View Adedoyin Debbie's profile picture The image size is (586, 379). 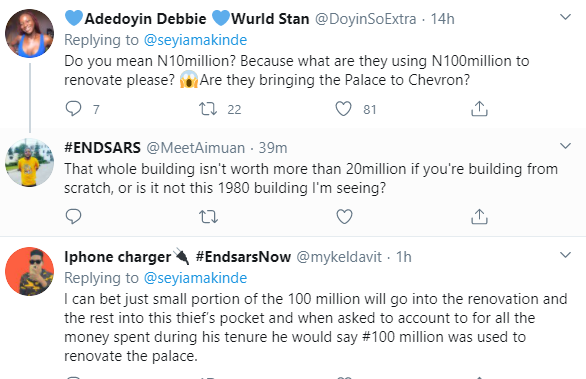click(x=30, y=34)
